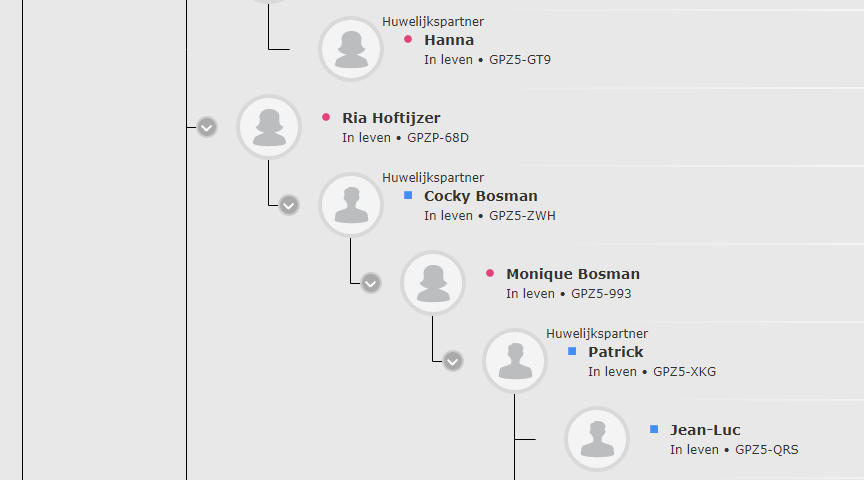864x480 pixels.
Task: Click Ria Hoftijzer's portrait avatar
Action: (x=269, y=127)
